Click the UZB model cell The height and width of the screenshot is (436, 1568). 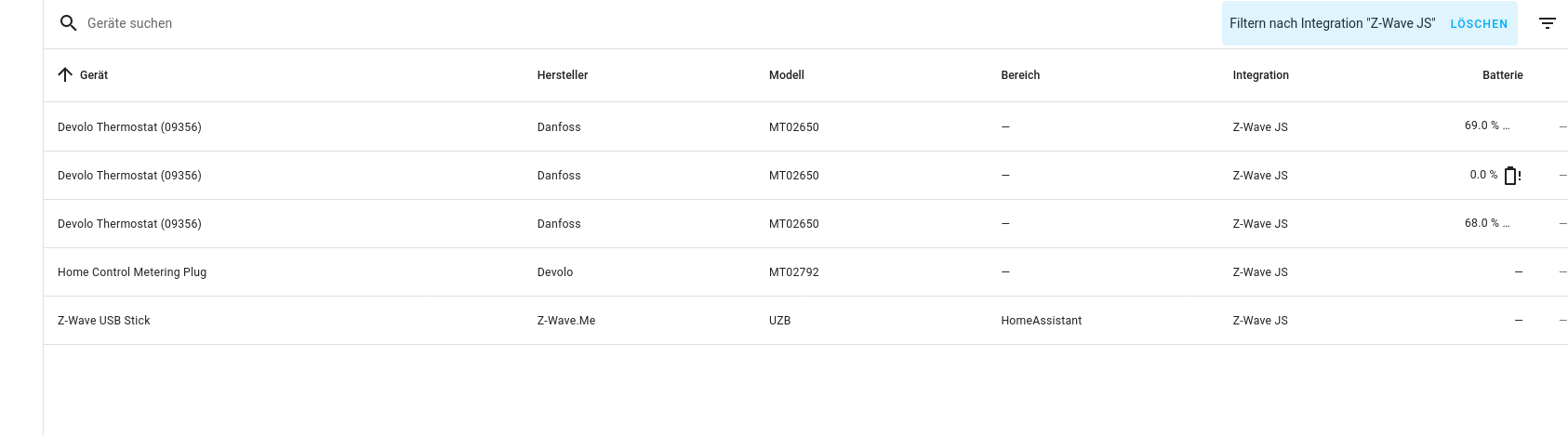(x=779, y=321)
